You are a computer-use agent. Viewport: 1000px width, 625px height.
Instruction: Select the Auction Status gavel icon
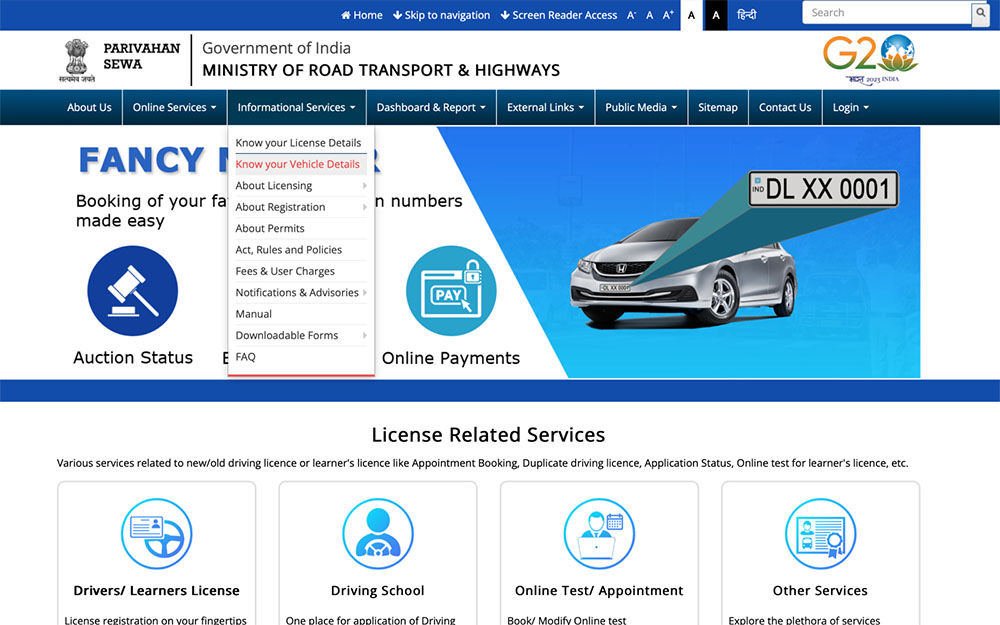132,290
